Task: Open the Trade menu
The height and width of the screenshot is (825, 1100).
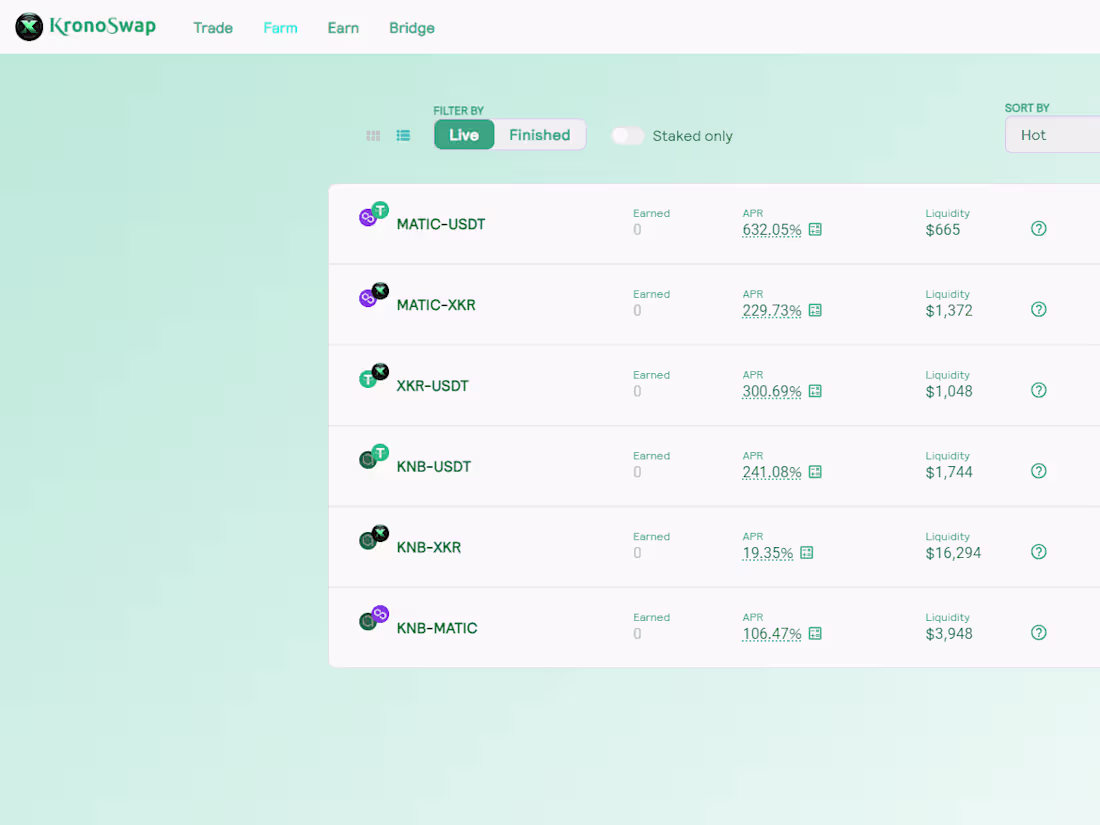Action: 213,28
